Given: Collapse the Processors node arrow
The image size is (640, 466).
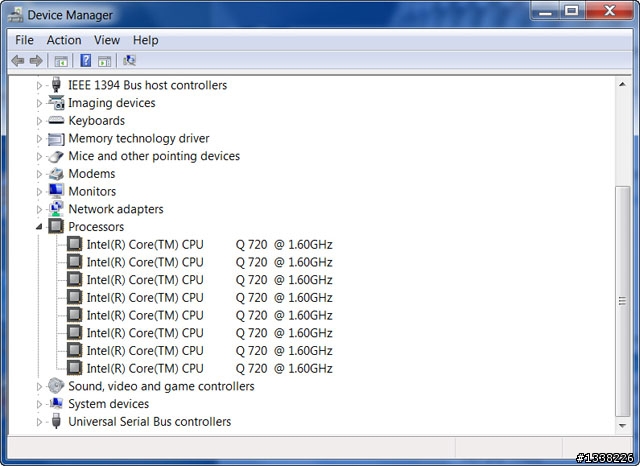Looking at the screenshot, I should click(39, 226).
